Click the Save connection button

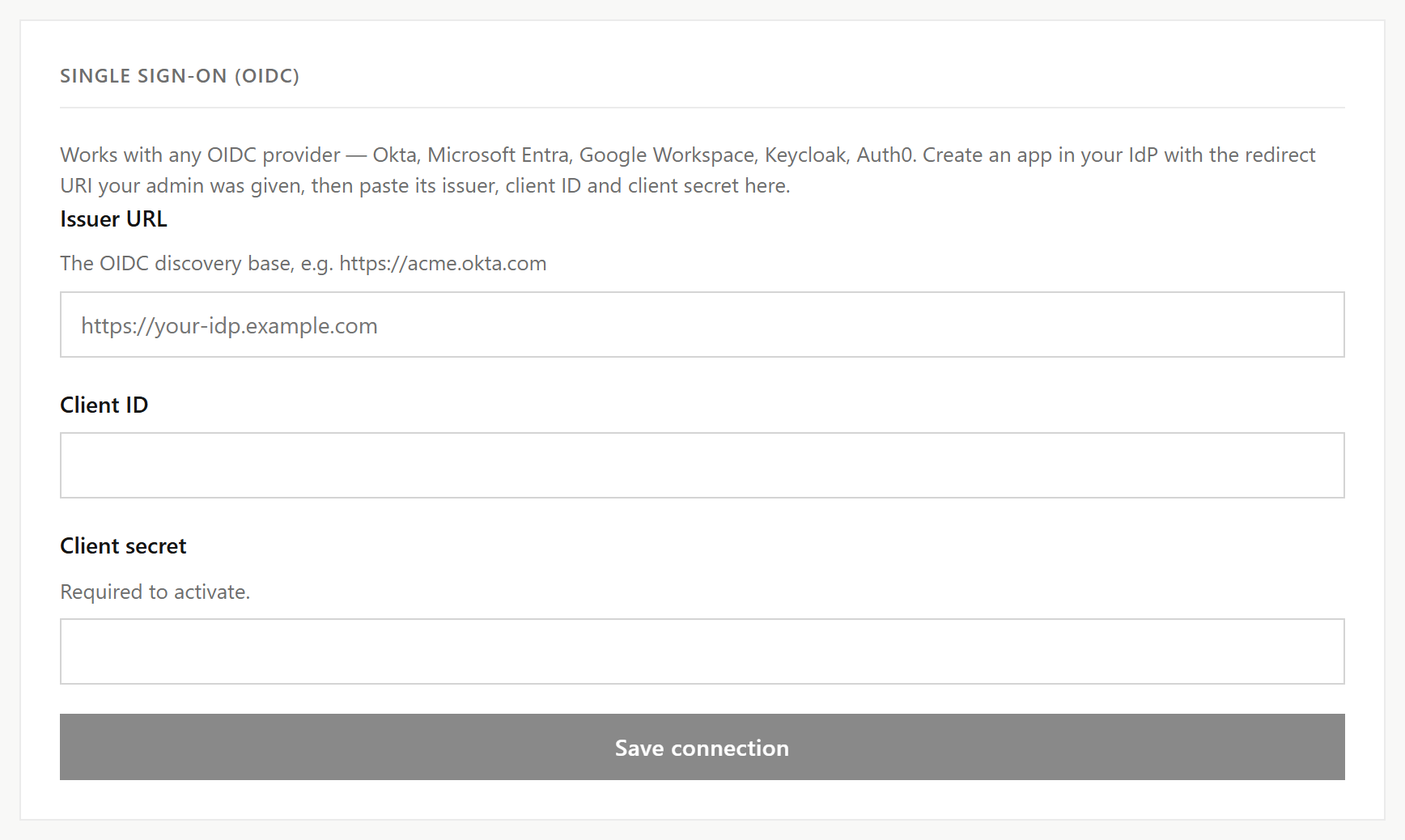pyautogui.click(x=702, y=747)
